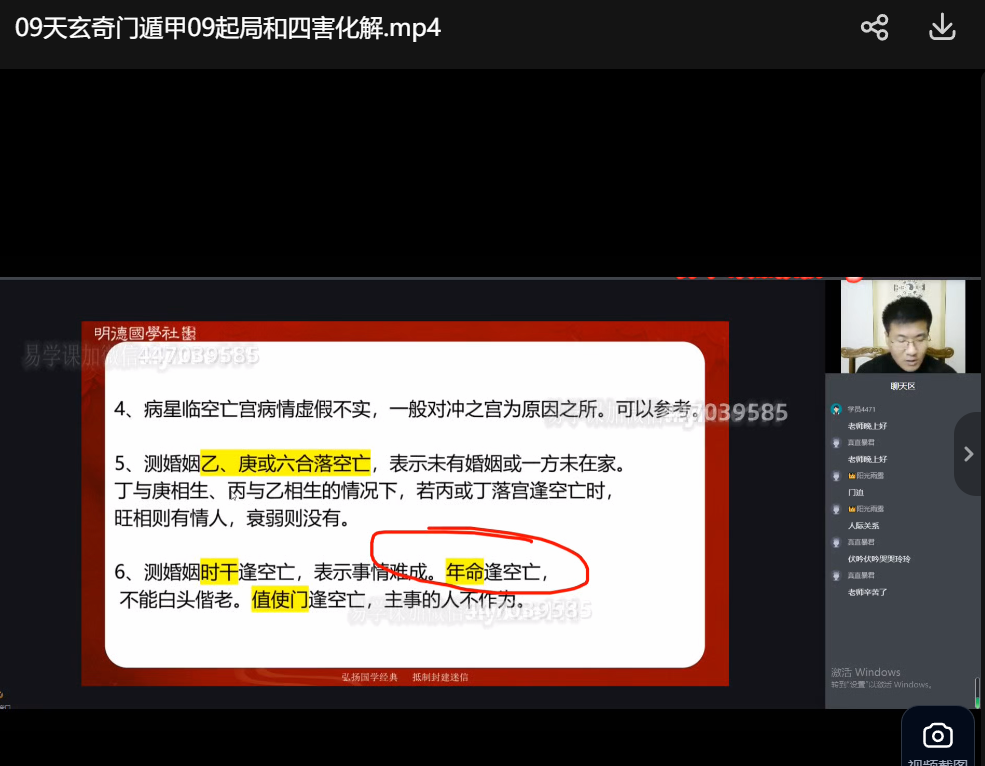The image size is (985, 766).
Task: Open the 聊天区 chat panel header
Action: 902,386
